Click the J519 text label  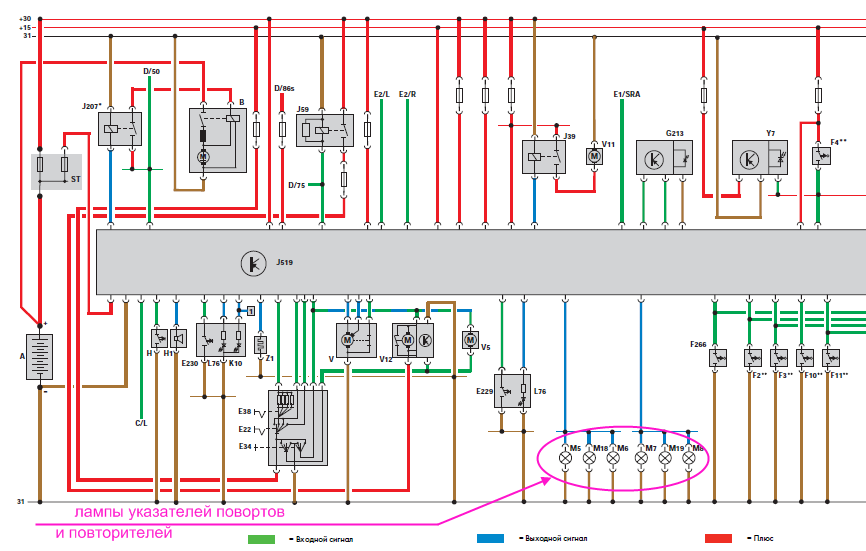[285, 262]
